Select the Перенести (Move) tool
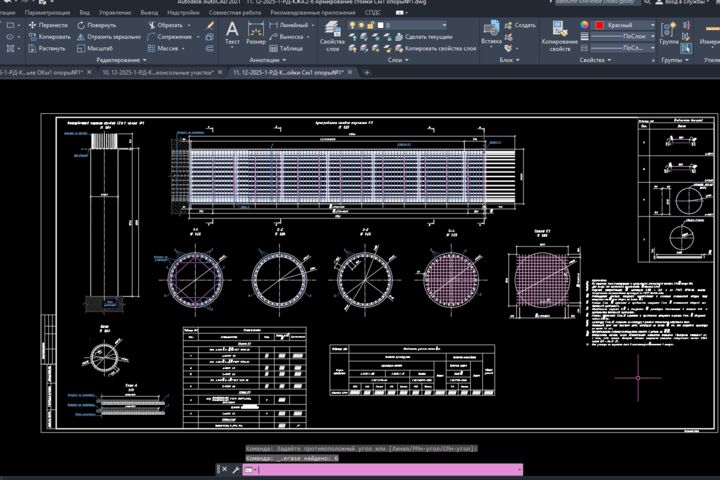Viewport: 720px width, 480px height. point(48,25)
